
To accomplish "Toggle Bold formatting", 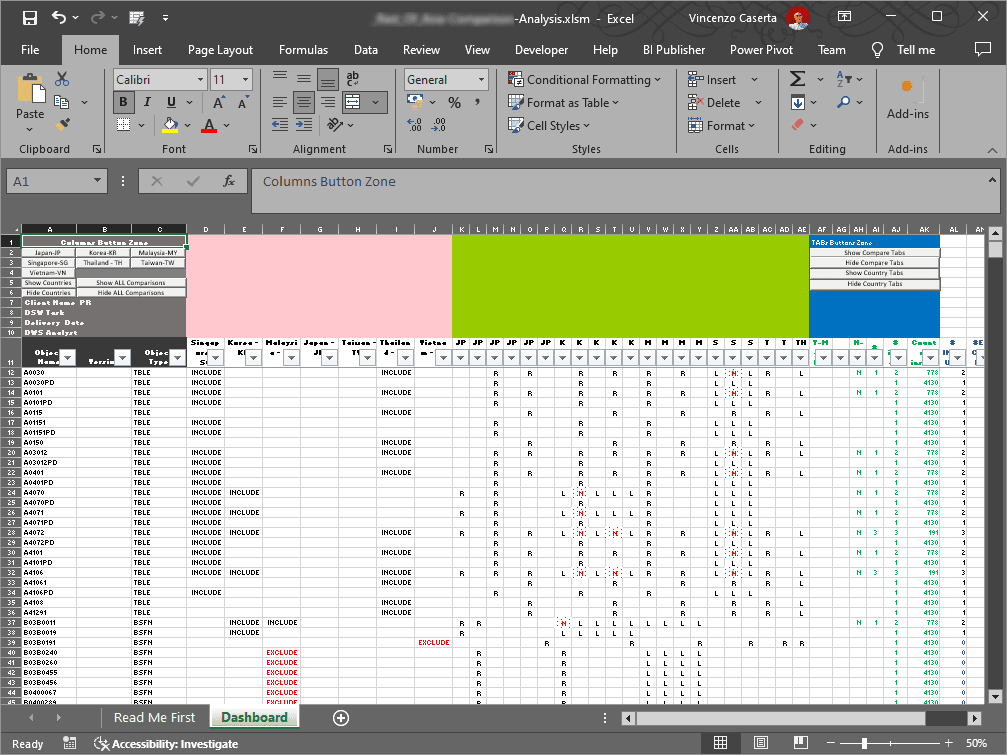I will (123, 102).
